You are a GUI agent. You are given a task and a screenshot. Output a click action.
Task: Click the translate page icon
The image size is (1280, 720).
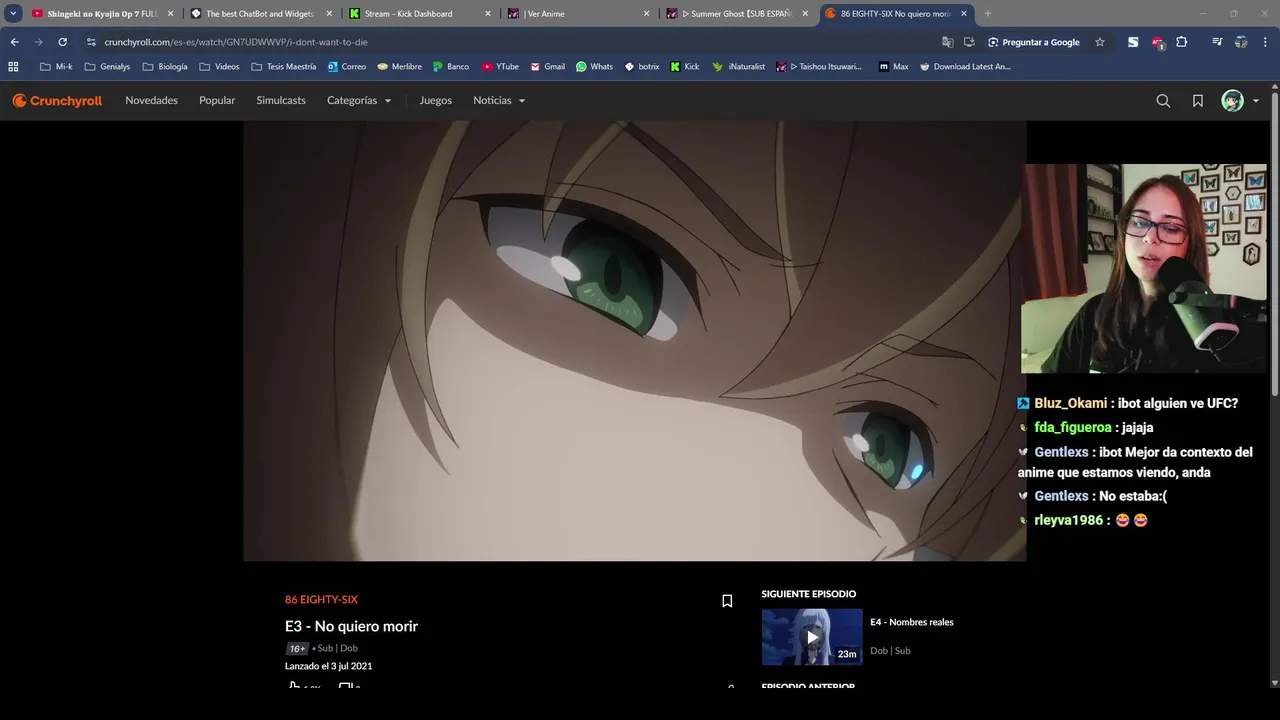tap(947, 42)
